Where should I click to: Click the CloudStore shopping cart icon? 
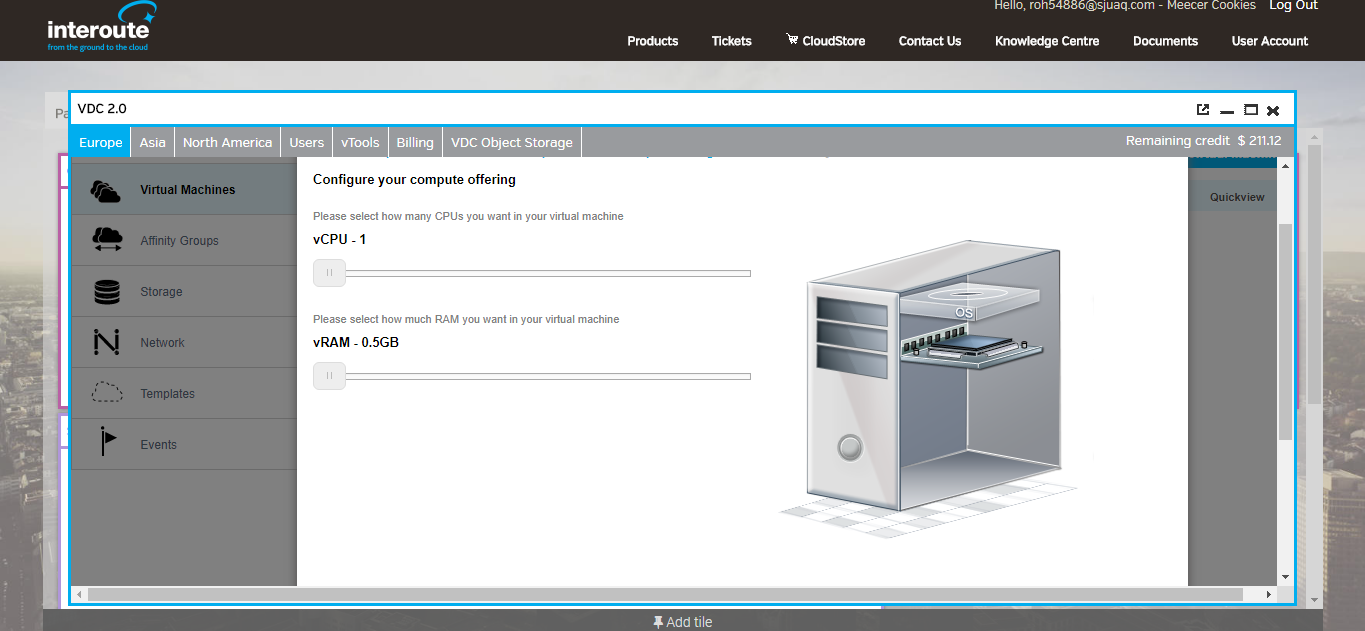[792, 40]
